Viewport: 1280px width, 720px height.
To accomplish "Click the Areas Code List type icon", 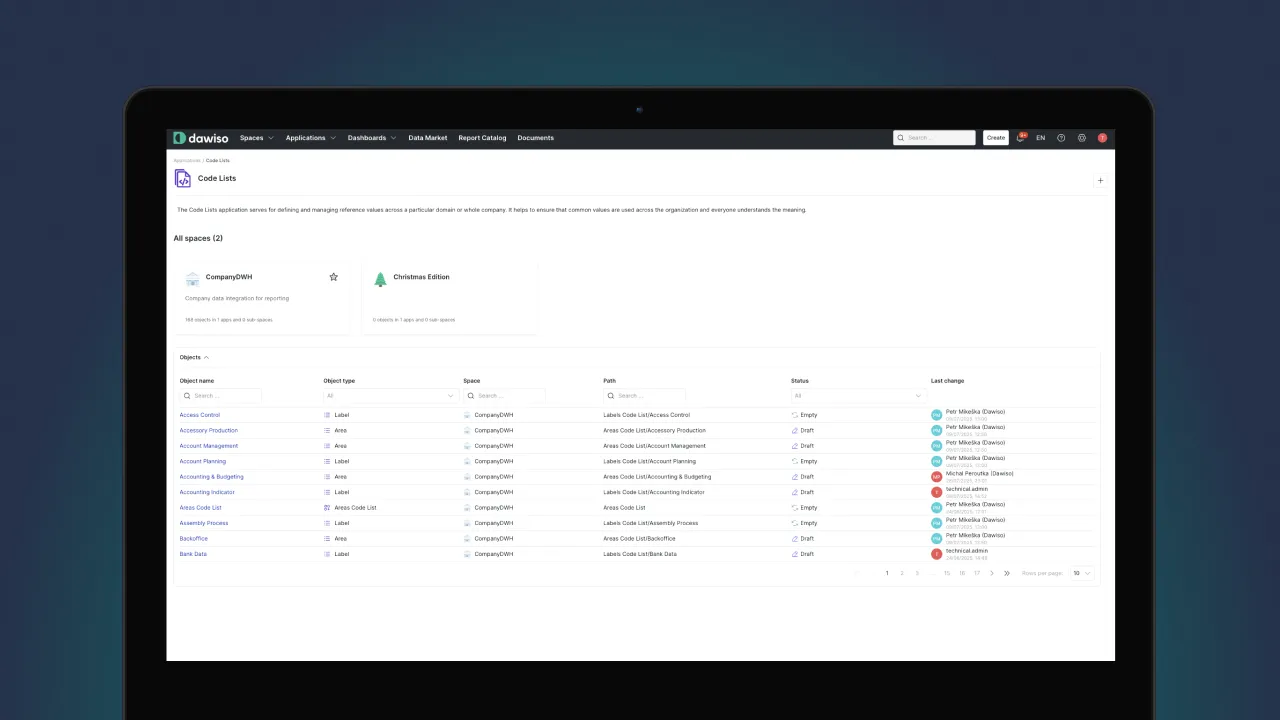I will pyautogui.click(x=327, y=508).
